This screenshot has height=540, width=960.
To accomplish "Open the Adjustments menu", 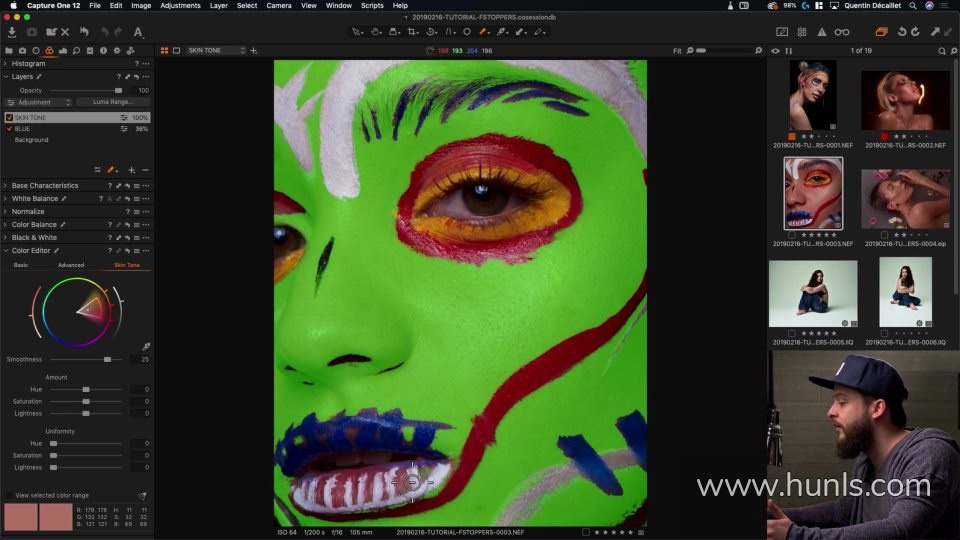I will coord(180,5).
